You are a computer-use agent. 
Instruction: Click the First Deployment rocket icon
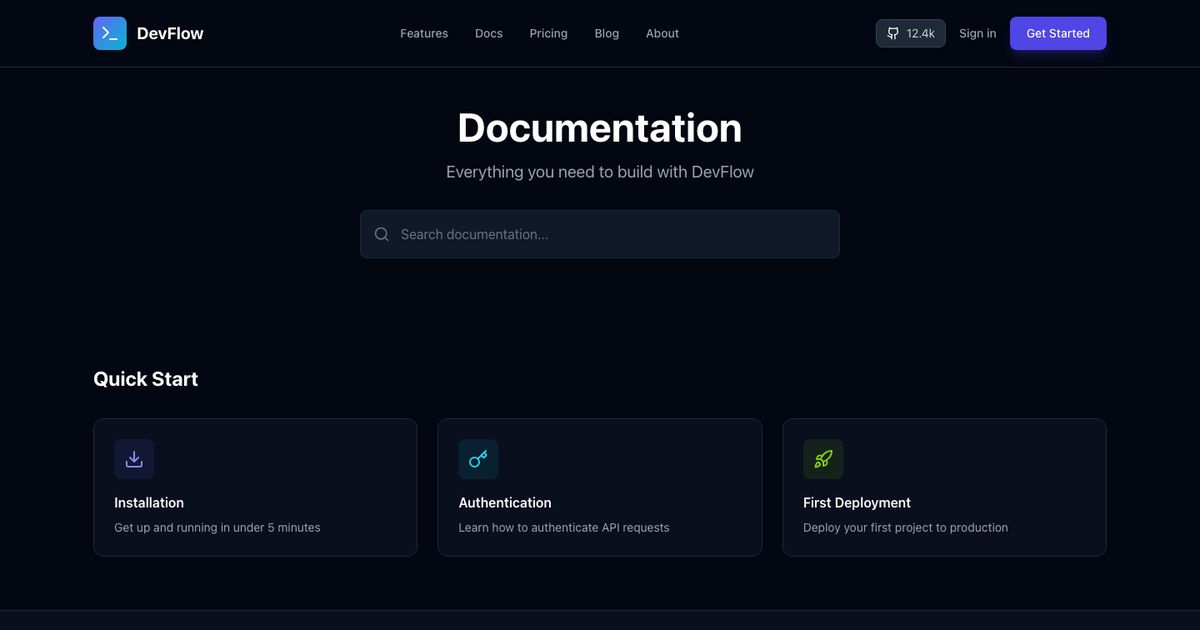pyautogui.click(x=823, y=459)
